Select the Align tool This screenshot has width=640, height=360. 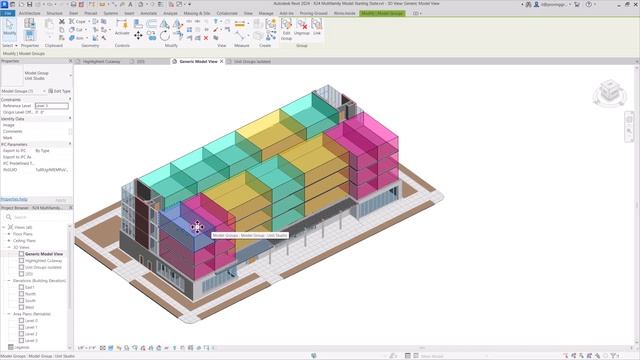click(138, 24)
